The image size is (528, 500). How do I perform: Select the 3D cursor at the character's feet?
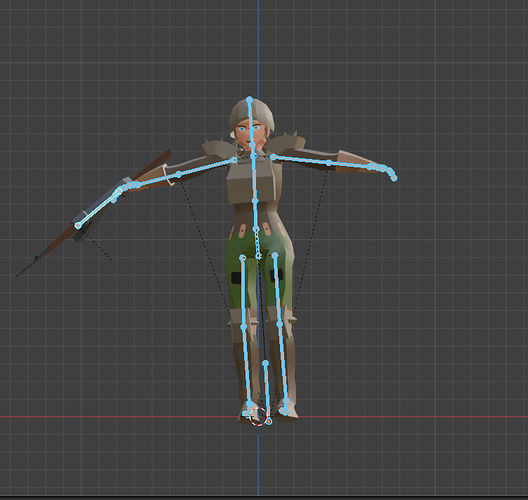point(259,416)
